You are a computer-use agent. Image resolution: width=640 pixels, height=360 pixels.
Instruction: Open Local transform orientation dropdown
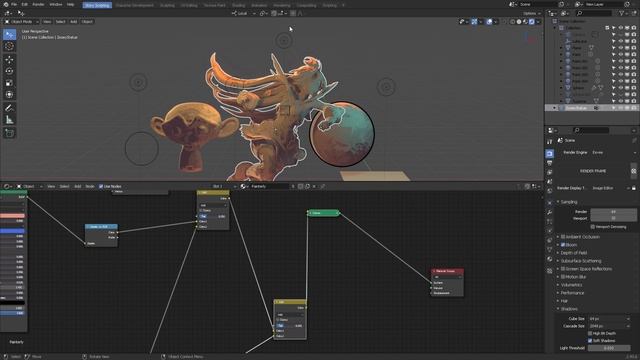(244, 13)
